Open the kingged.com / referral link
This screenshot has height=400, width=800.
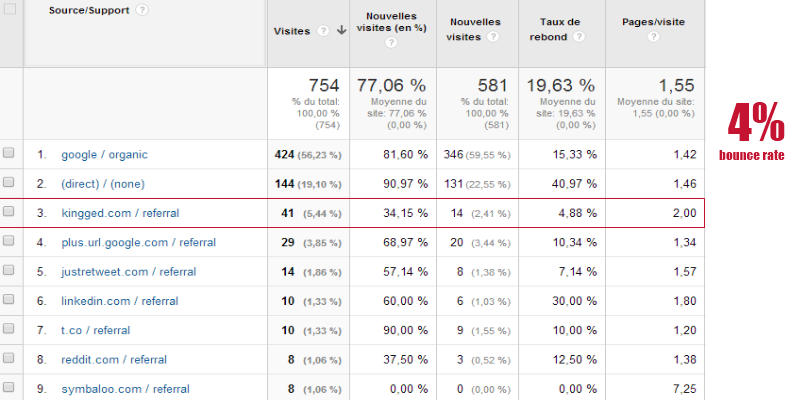(x=120, y=213)
